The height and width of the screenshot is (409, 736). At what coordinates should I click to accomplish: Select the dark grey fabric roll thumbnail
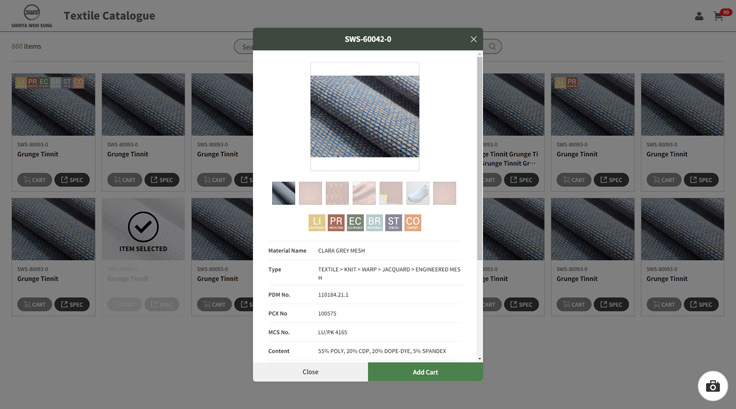pyautogui.click(x=283, y=193)
